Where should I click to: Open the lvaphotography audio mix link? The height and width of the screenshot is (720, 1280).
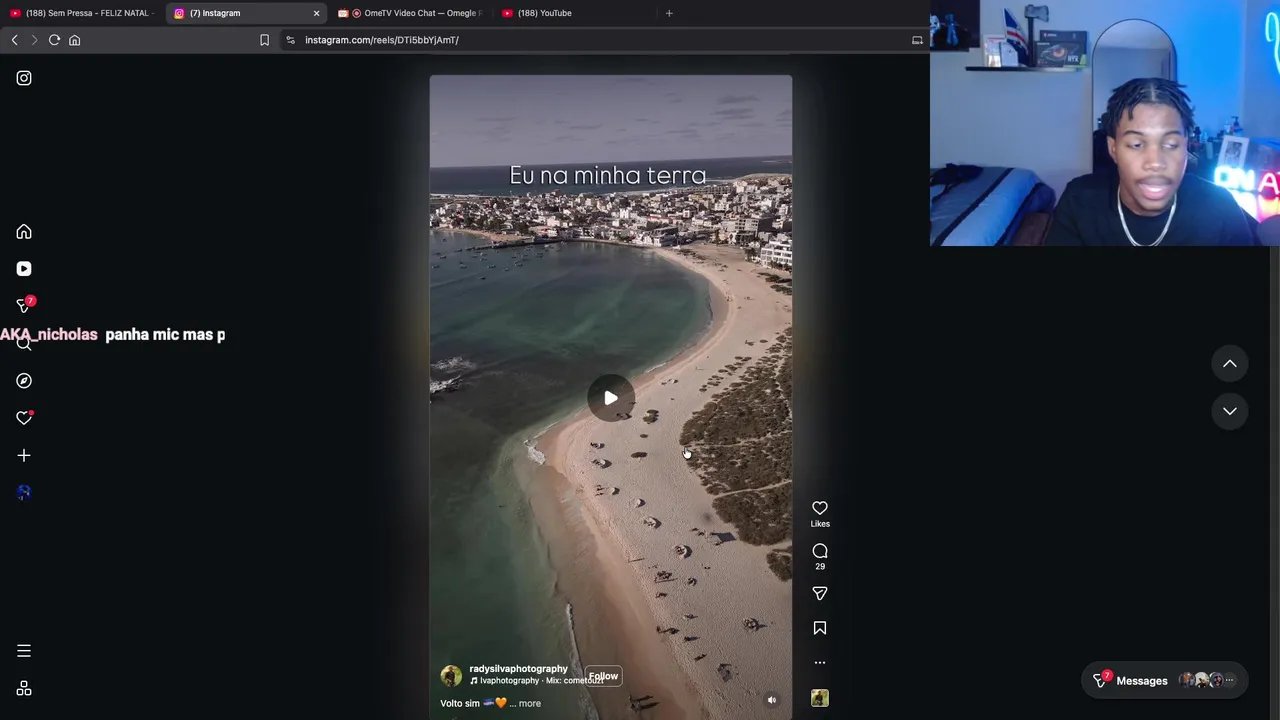pyautogui.click(x=538, y=681)
